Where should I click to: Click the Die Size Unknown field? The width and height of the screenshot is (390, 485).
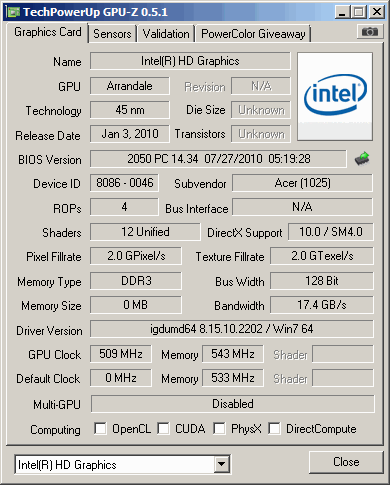(x=261, y=110)
